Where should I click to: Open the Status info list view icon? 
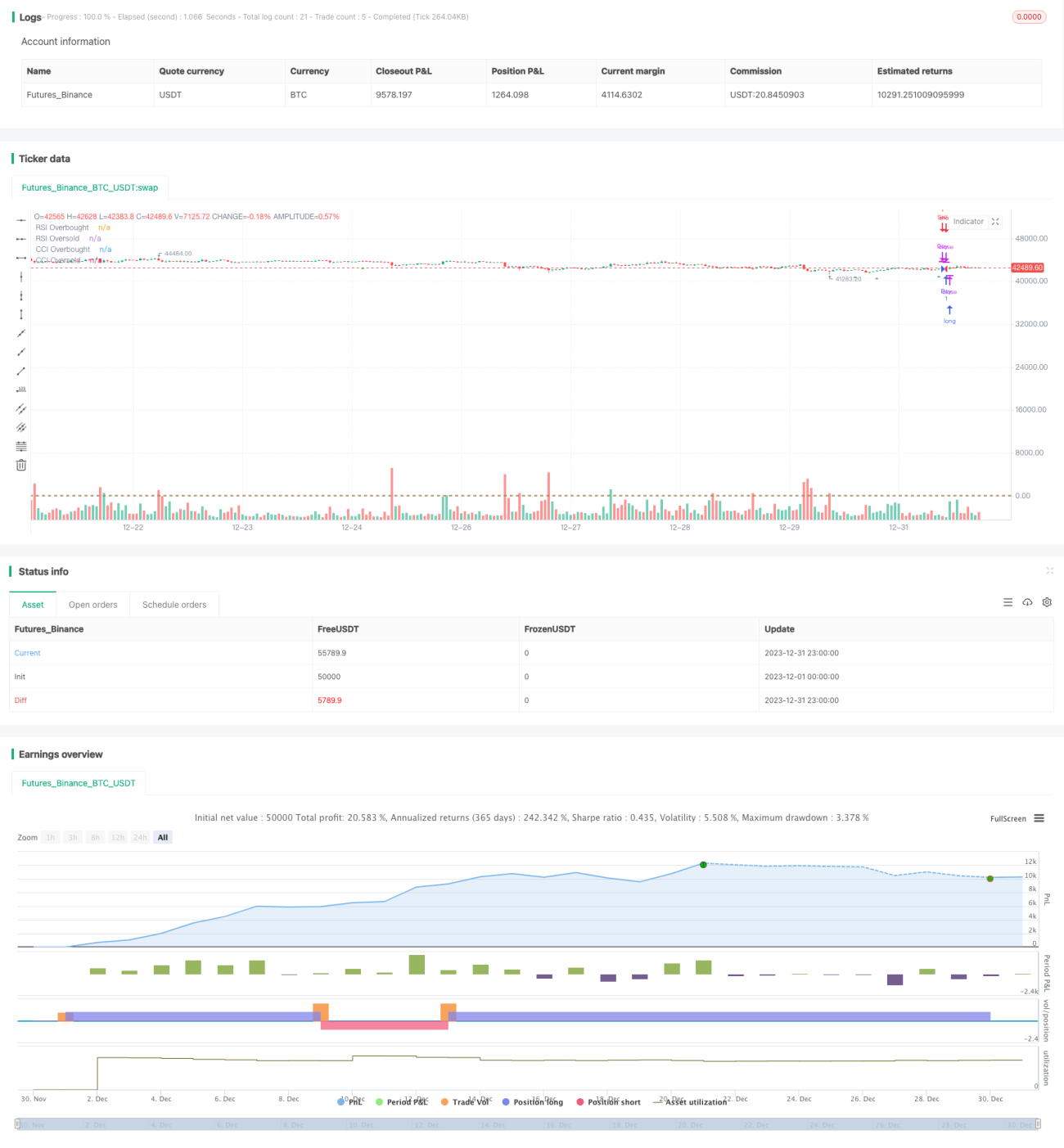[1008, 602]
